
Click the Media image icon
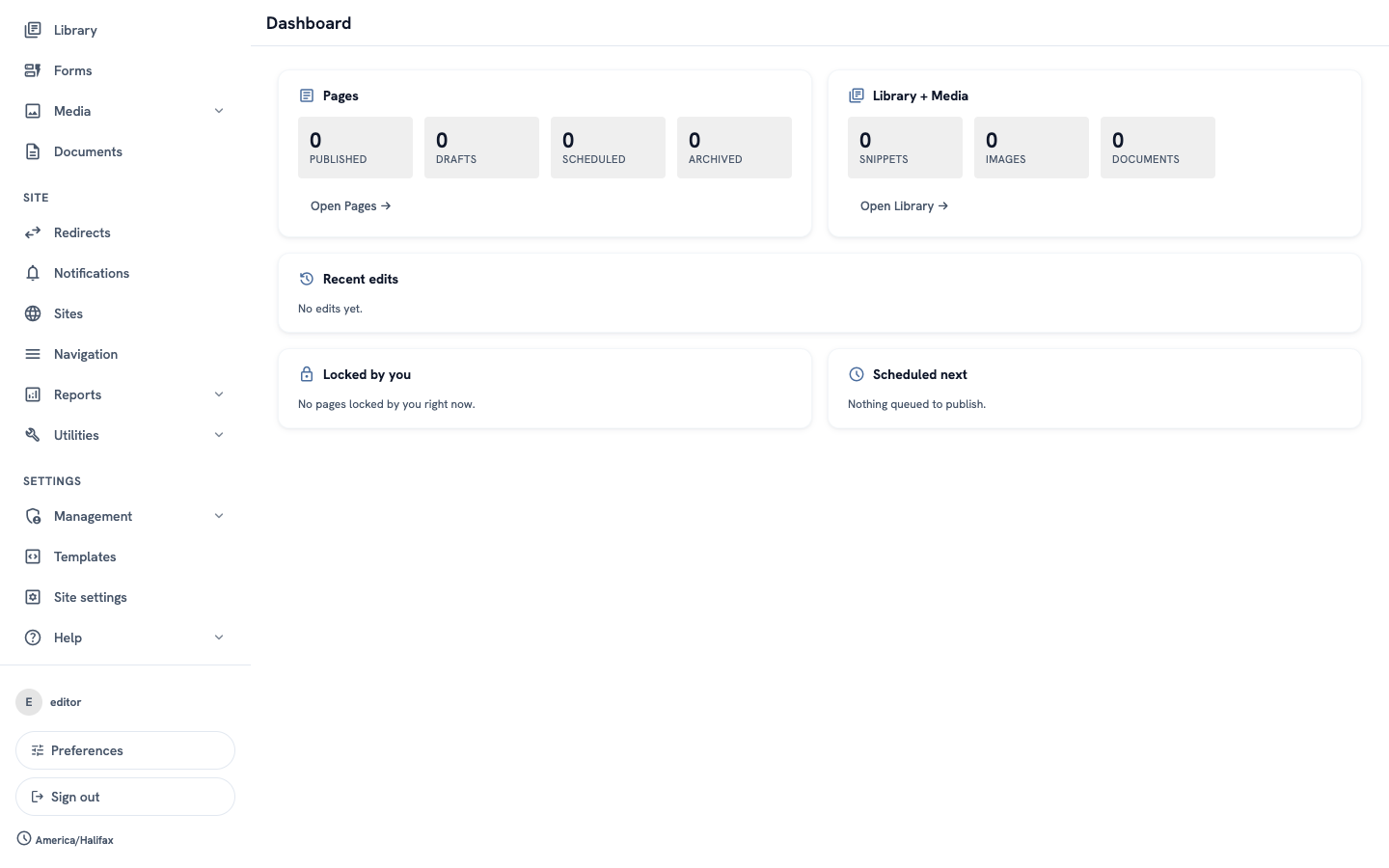(x=33, y=111)
